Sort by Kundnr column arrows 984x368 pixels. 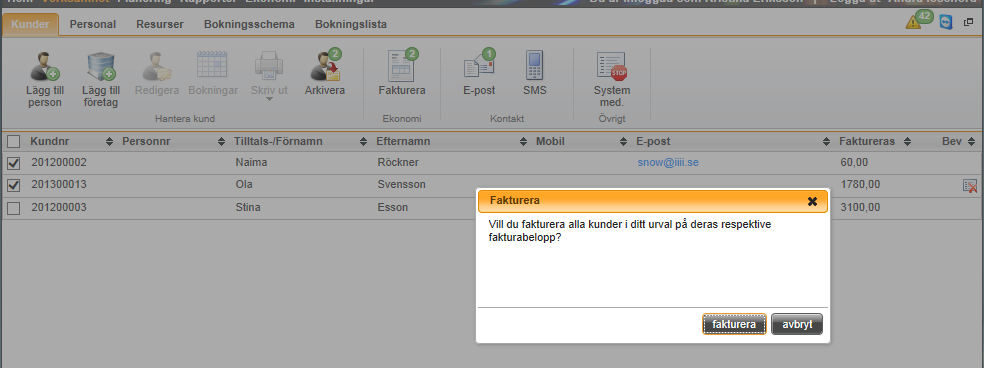(x=109, y=142)
